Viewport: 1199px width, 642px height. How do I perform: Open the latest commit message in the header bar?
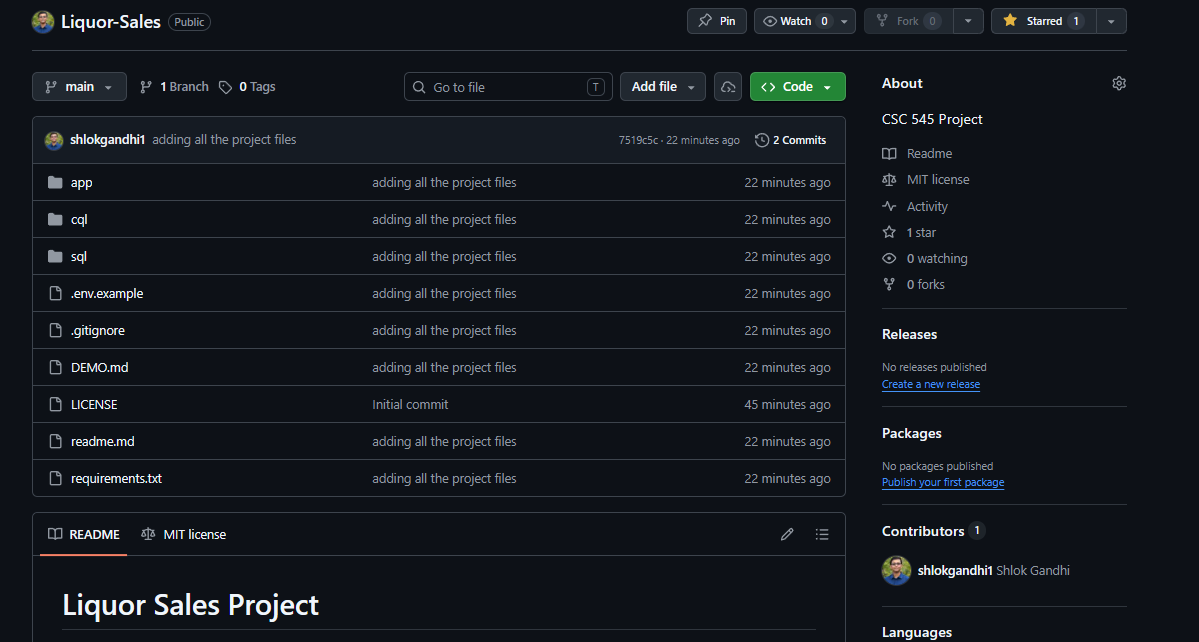coord(224,140)
